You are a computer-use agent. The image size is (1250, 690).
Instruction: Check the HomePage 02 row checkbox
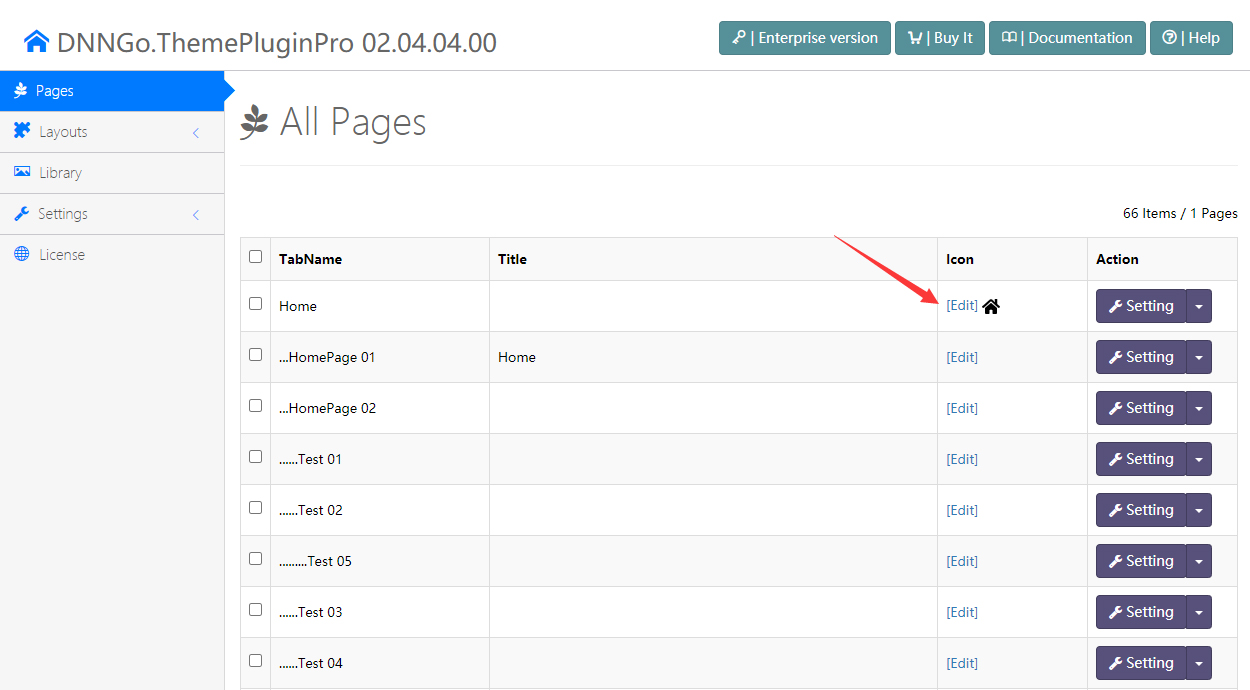click(x=256, y=406)
